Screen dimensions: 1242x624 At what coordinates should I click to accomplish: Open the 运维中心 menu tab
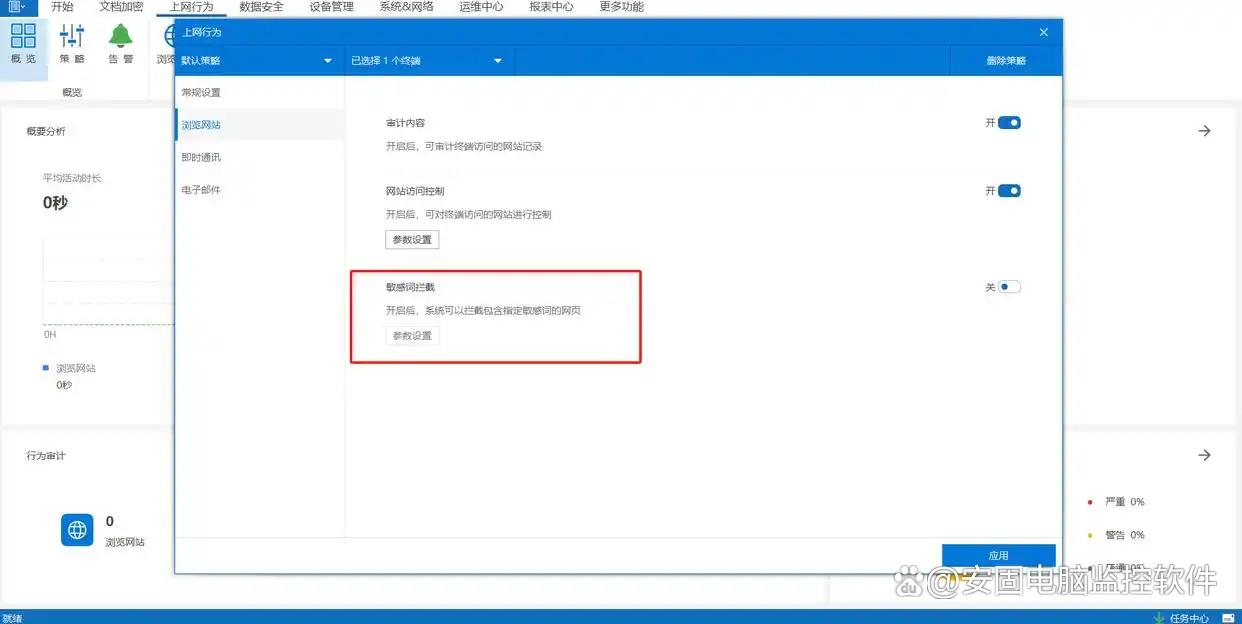point(482,6)
